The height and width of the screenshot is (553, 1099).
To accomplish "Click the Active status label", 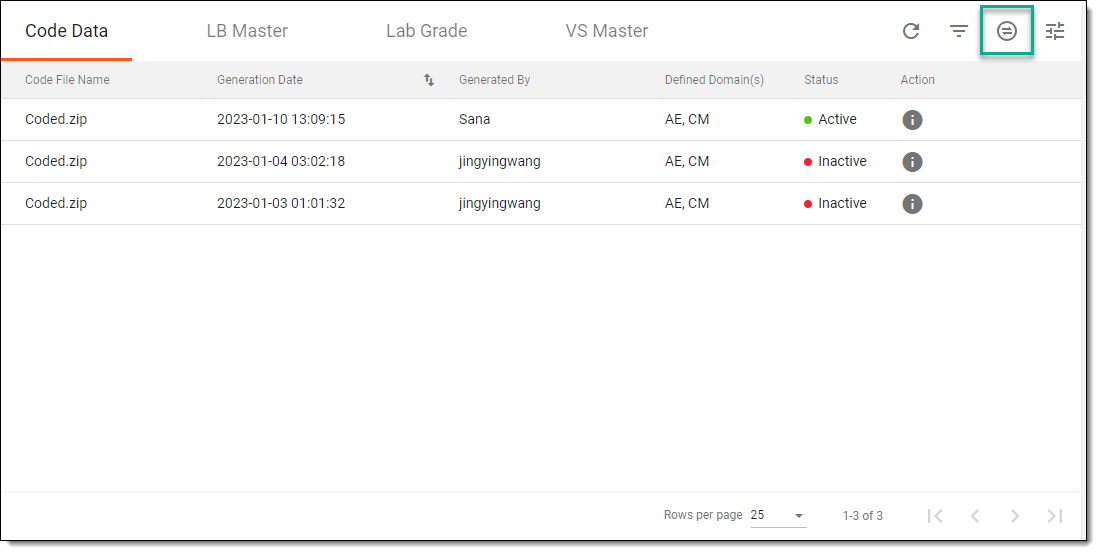I will tap(838, 119).
